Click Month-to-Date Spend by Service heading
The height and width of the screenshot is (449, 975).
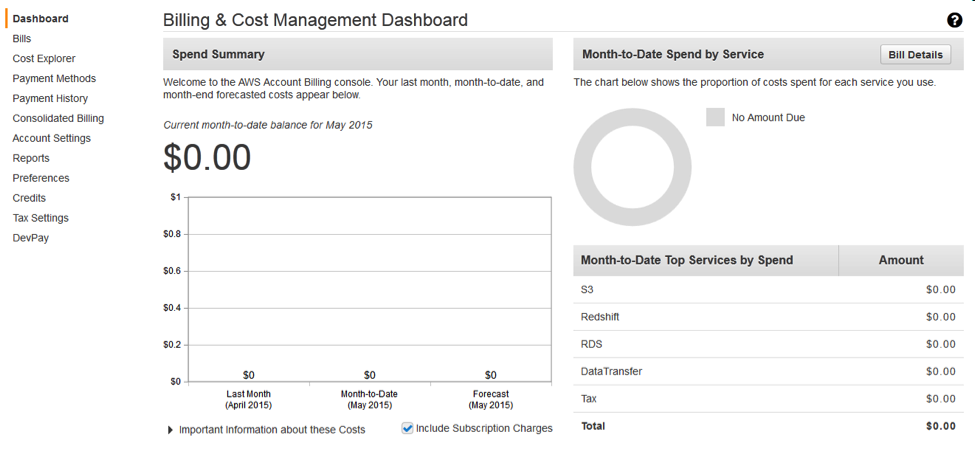673,54
